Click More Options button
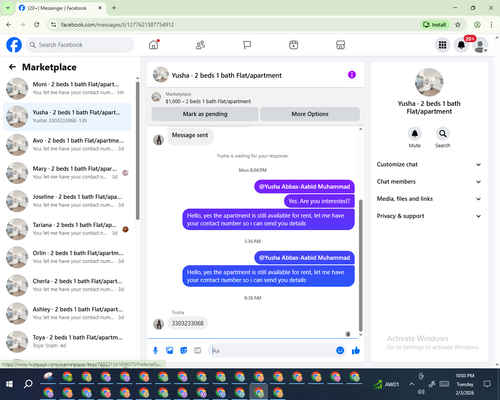Image resolution: width=500 pixels, height=400 pixels. [x=310, y=114]
